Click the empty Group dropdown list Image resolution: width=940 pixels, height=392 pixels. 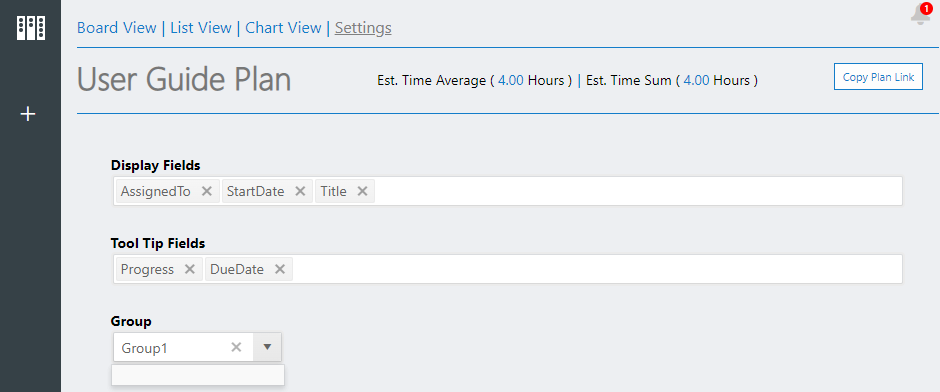pyautogui.click(x=198, y=375)
